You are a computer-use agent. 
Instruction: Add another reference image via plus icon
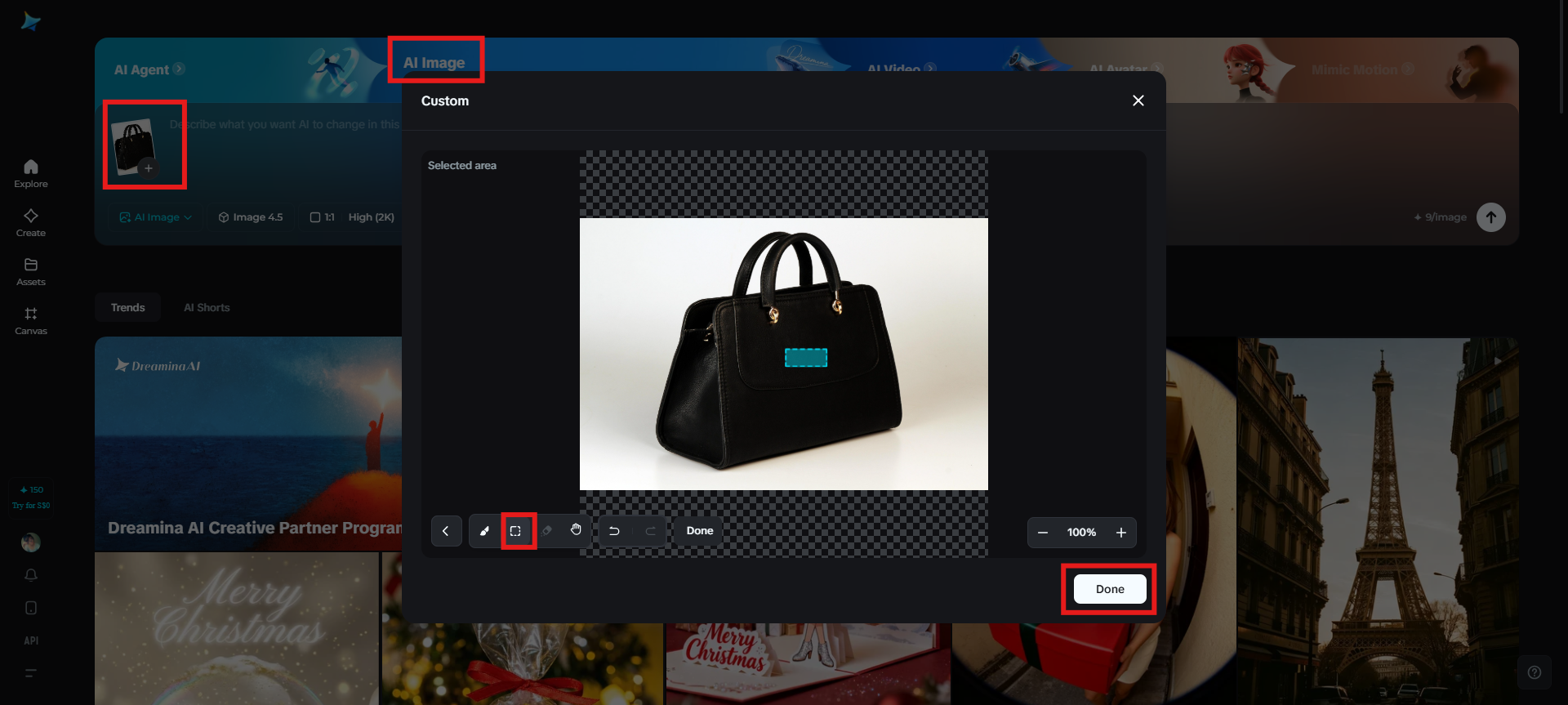tap(149, 168)
